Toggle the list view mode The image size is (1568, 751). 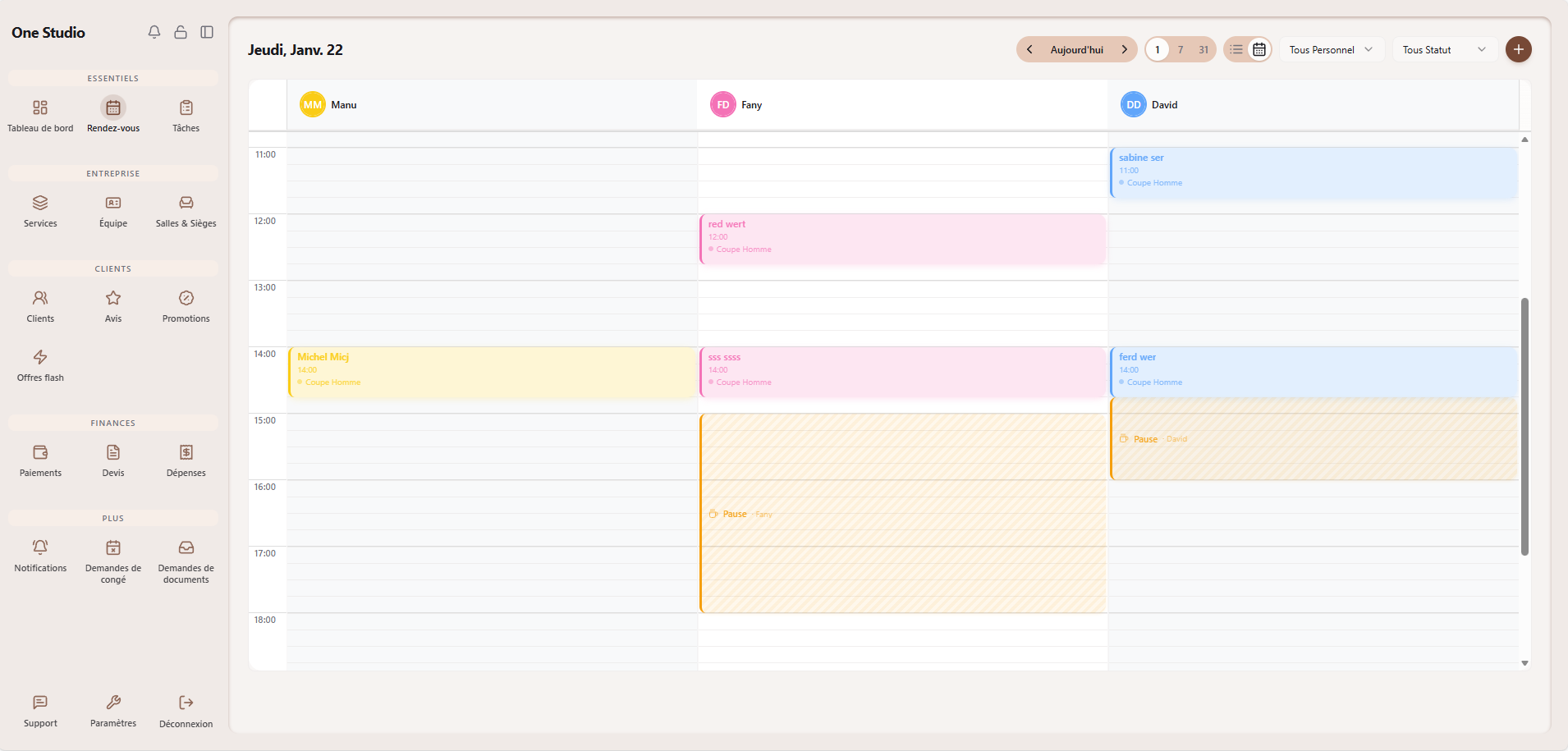(x=1238, y=49)
